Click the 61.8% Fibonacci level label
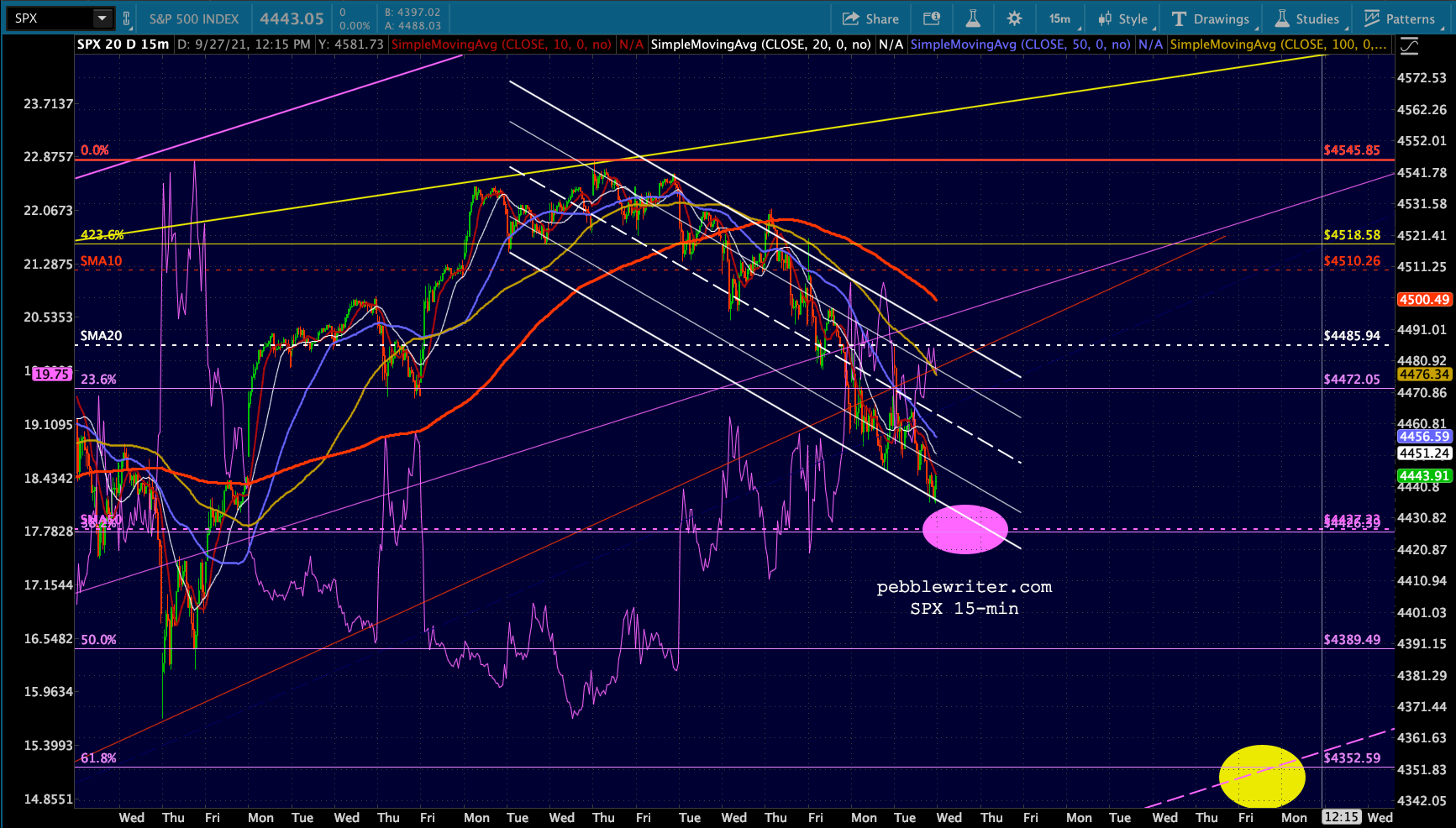1456x828 pixels. tap(98, 758)
